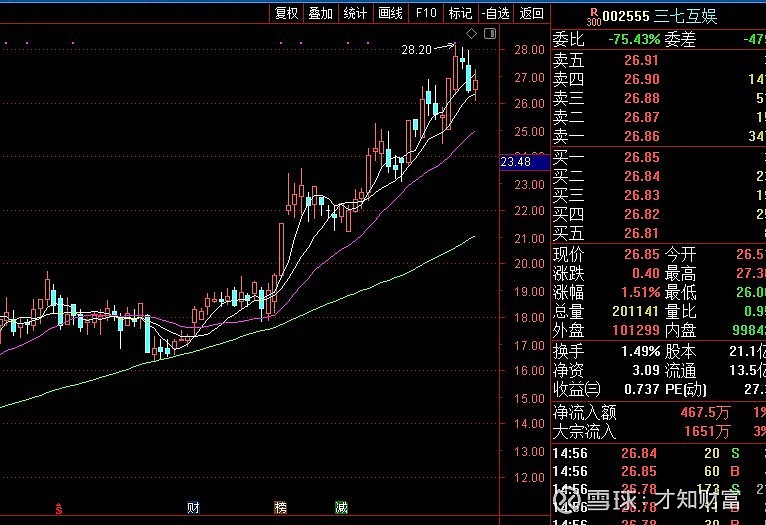766x525 pixels.
Task: Click the 最低 low price label
Action: (x=680, y=293)
